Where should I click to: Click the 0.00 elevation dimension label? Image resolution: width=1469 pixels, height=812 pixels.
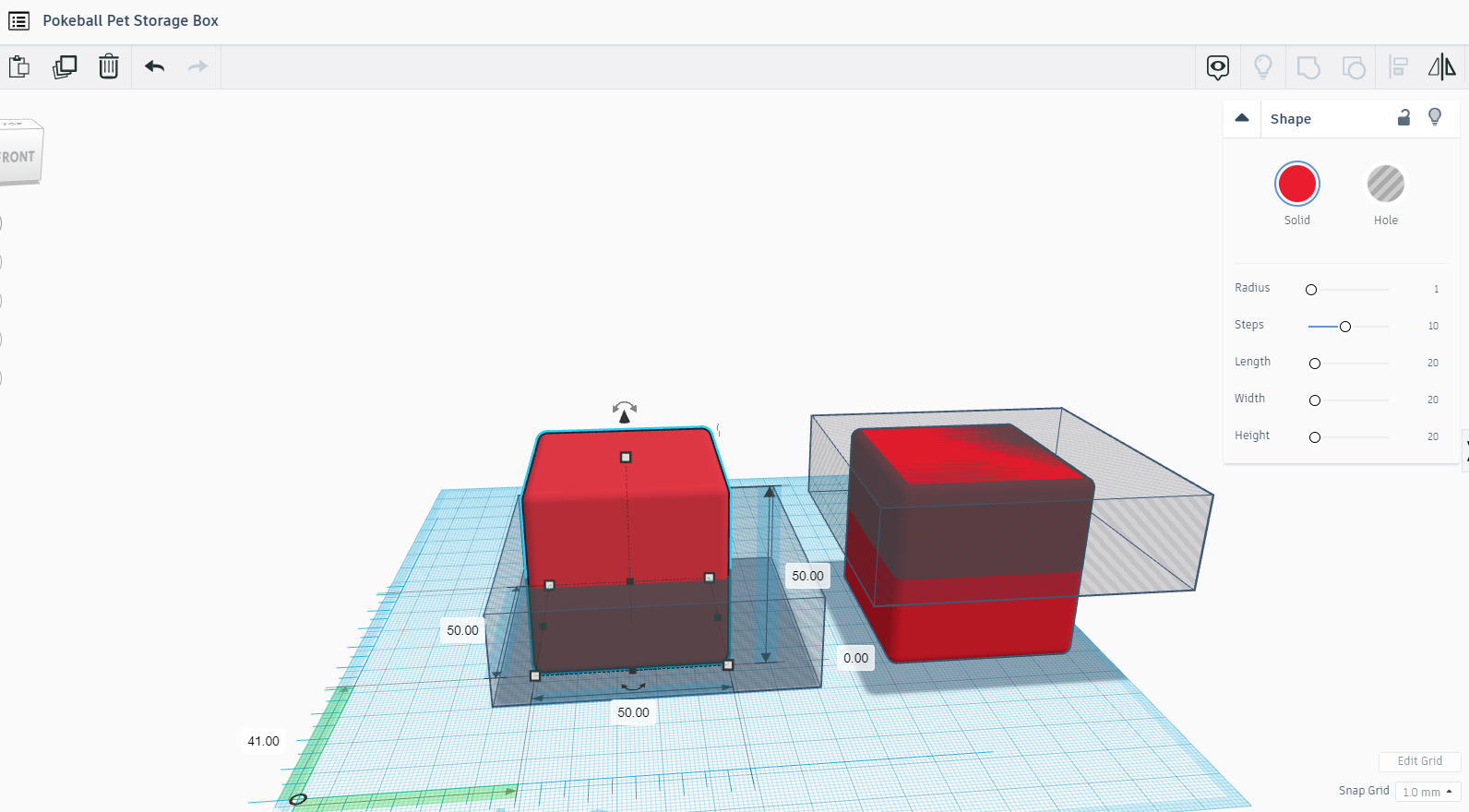[x=855, y=658]
